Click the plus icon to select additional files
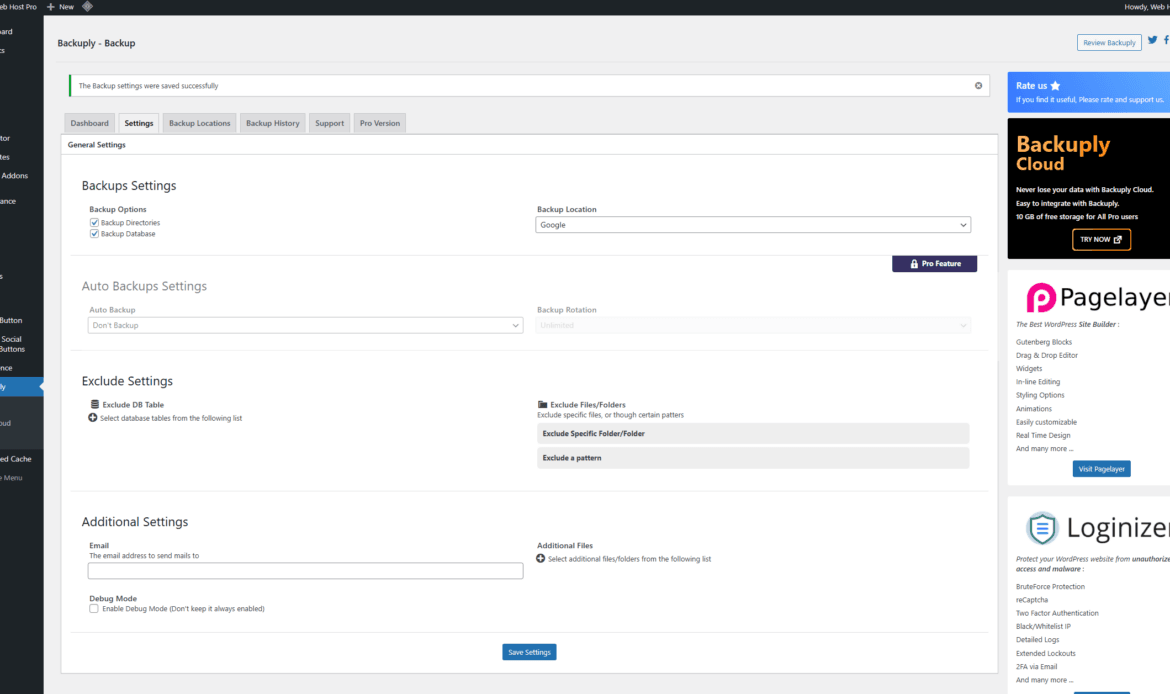This screenshot has height=694, width=1170. [540, 559]
